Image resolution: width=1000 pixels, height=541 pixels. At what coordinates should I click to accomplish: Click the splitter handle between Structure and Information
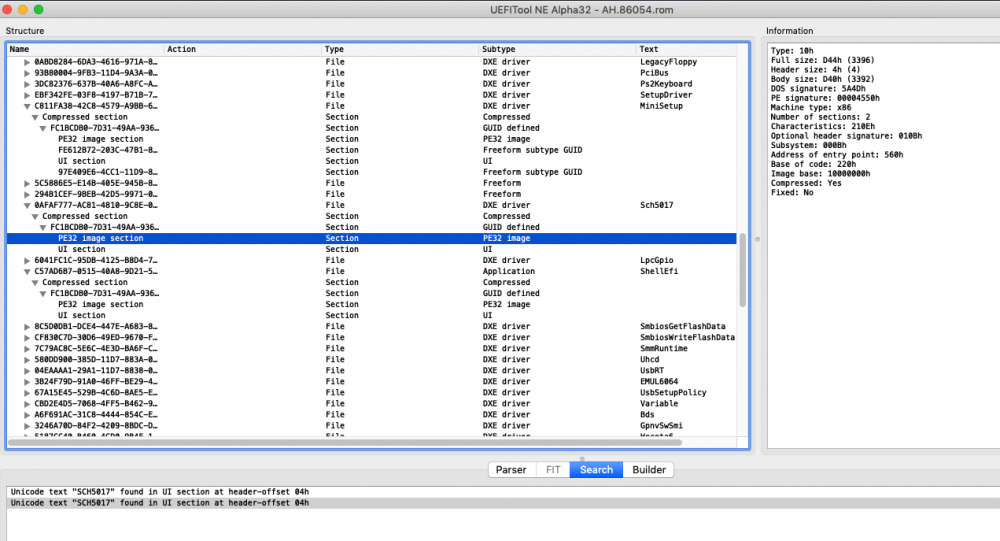(758, 239)
